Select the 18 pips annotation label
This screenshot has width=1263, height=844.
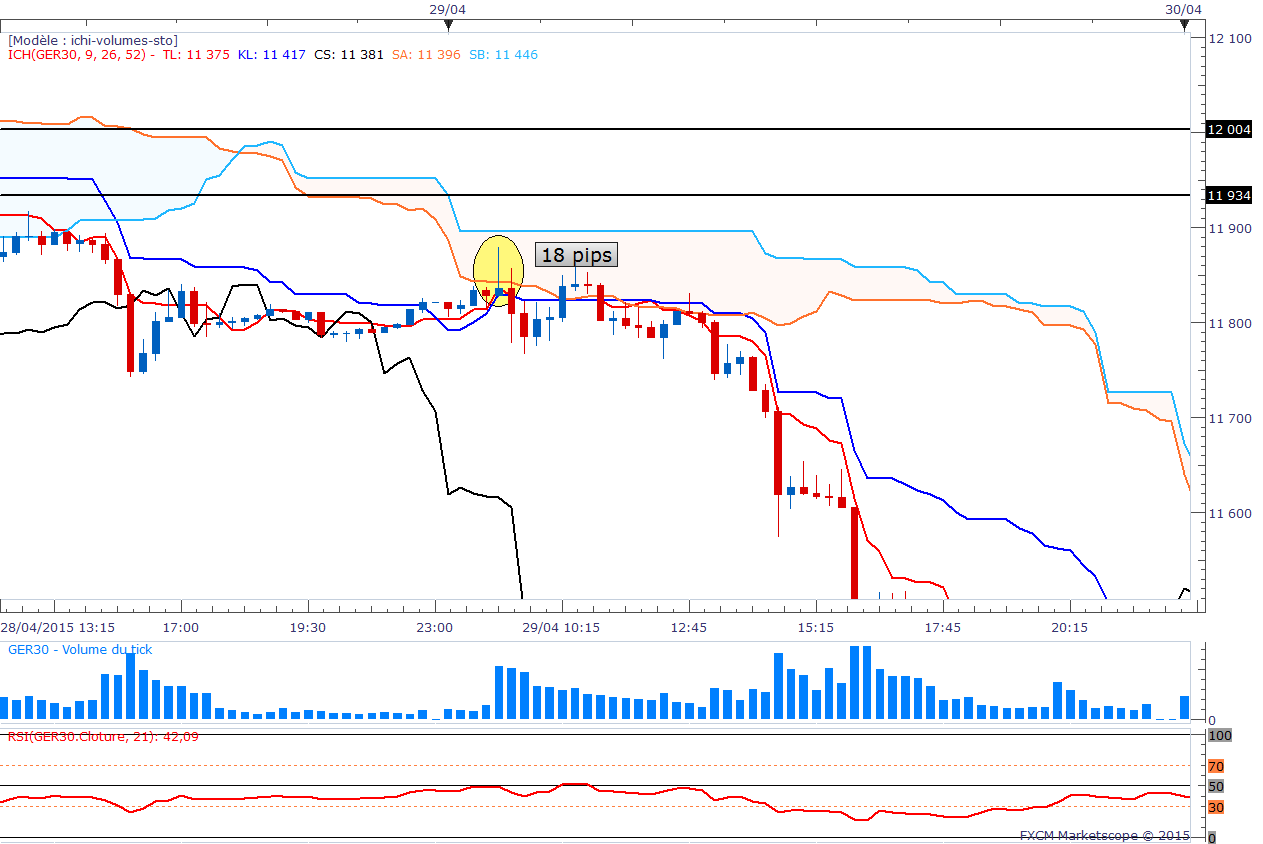coord(576,255)
